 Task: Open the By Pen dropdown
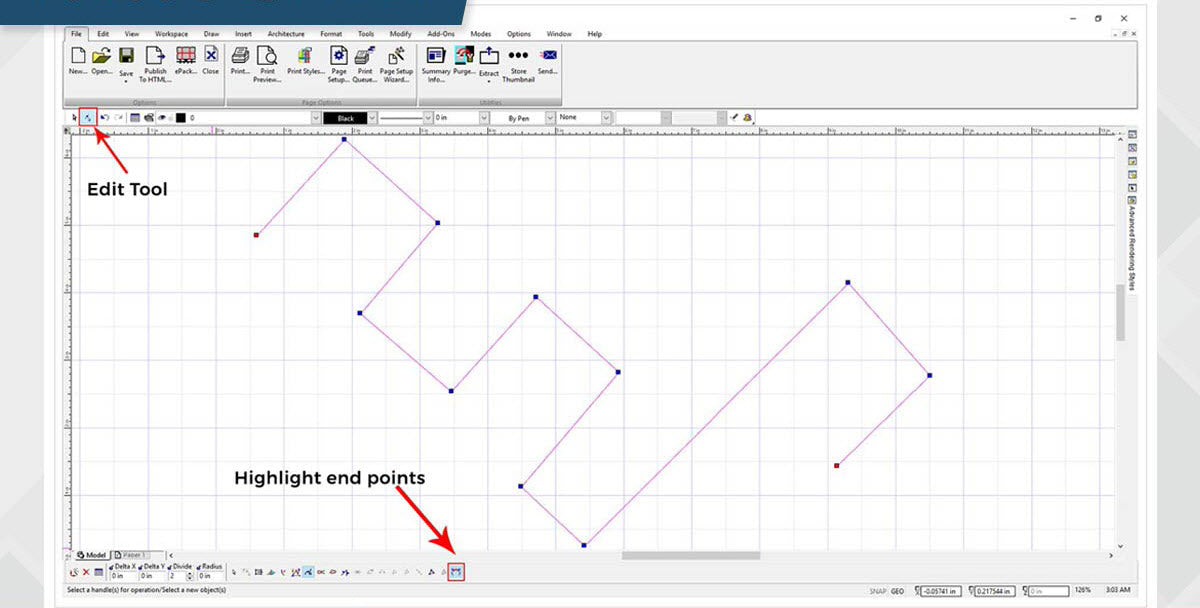tap(549, 118)
